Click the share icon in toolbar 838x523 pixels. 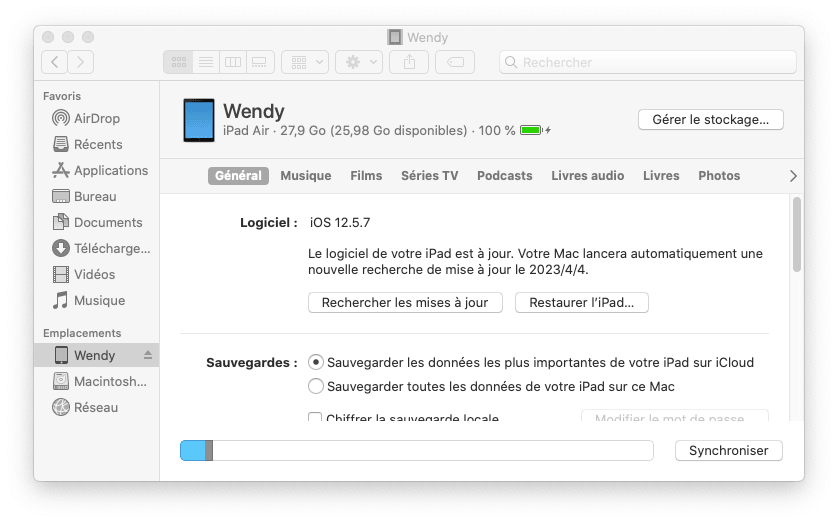[x=410, y=62]
